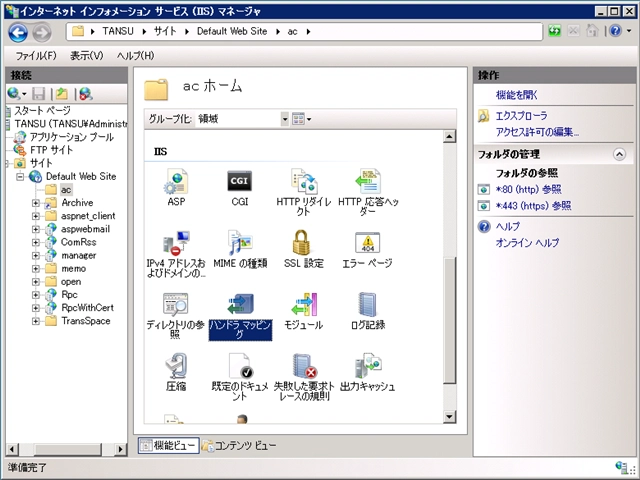
Task: Click the vertical scrollbar thumb in feature list
Action: 449,320
